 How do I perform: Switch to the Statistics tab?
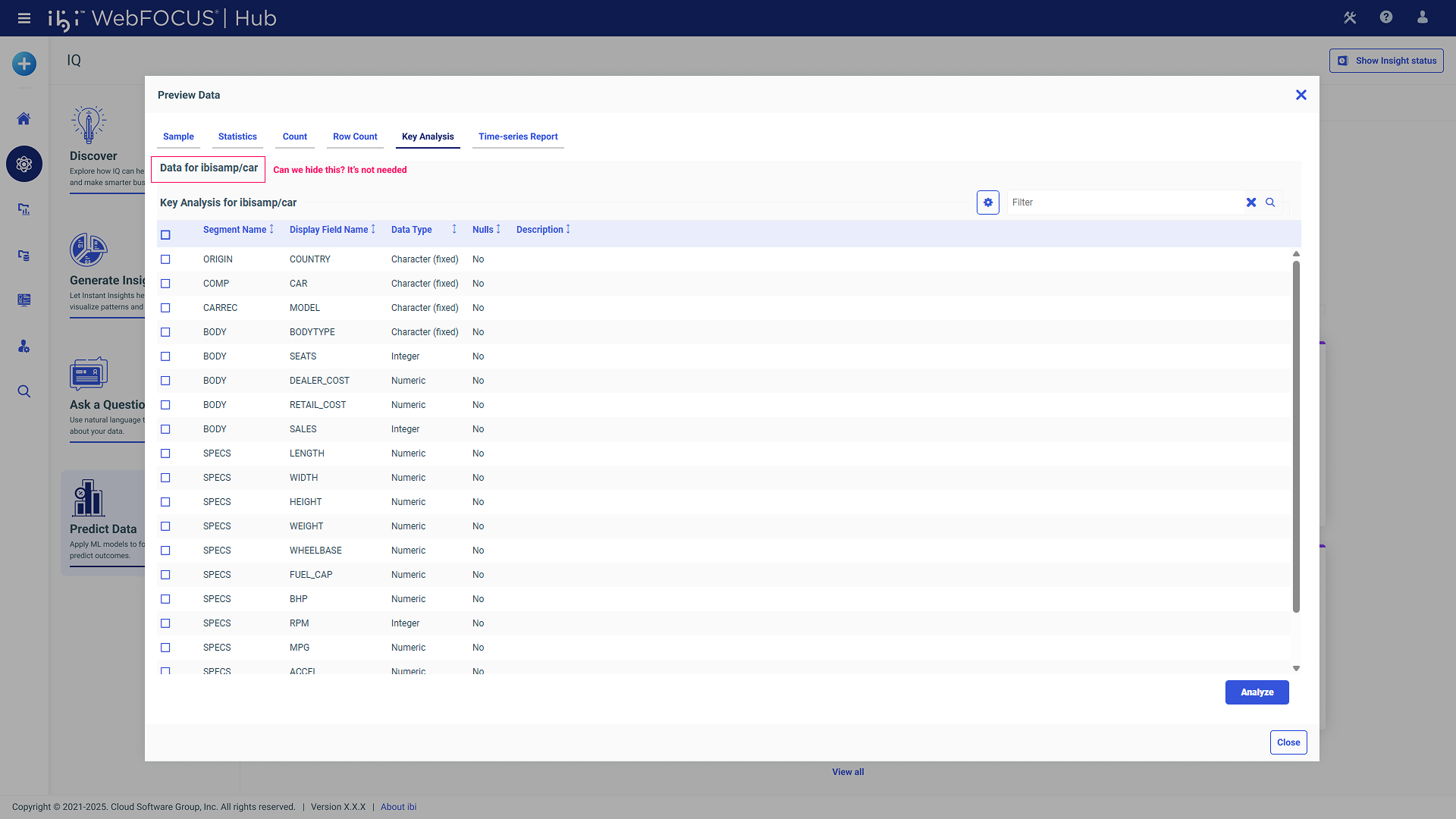point(237,136)
